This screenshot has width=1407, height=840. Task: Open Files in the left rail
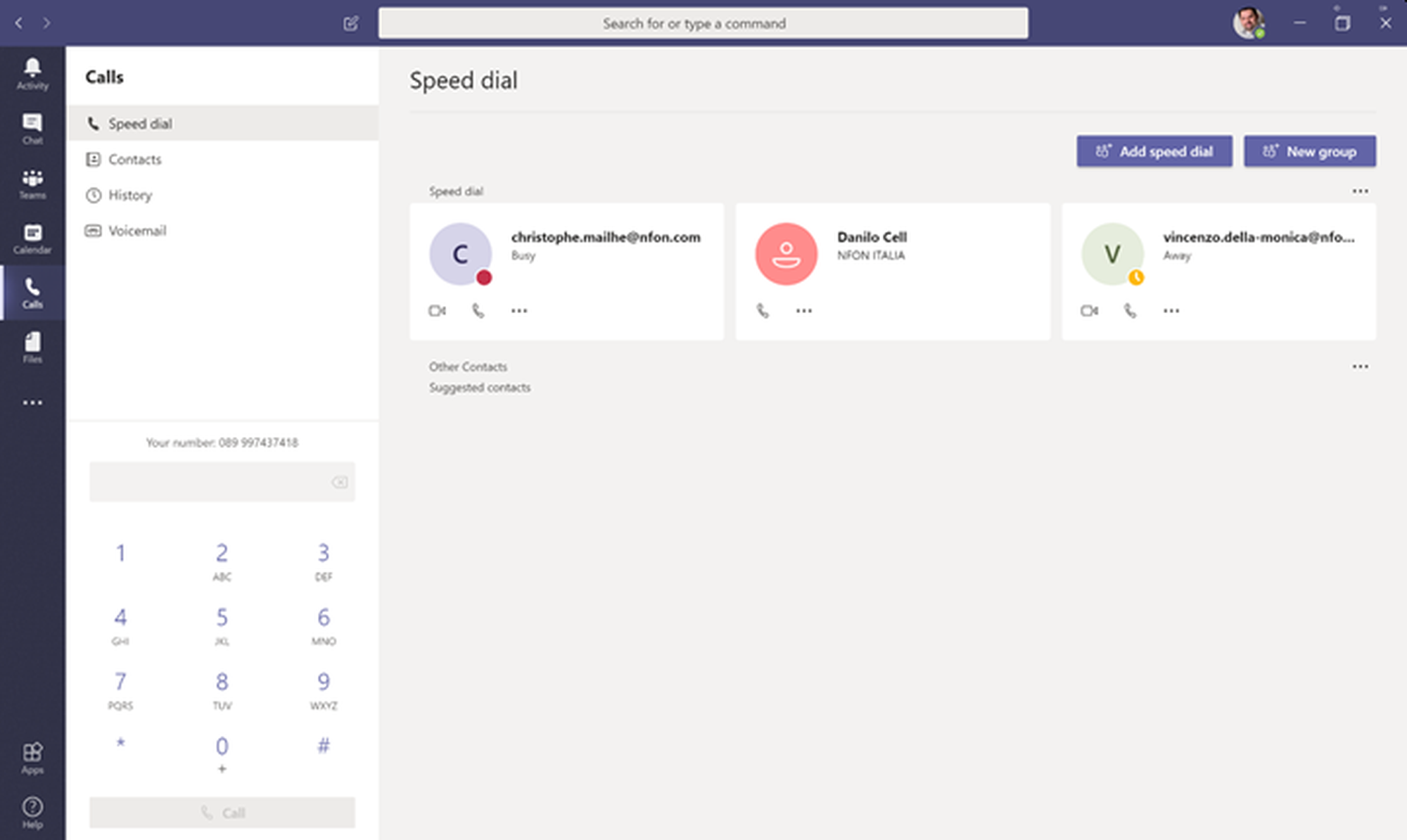(32, 347)
